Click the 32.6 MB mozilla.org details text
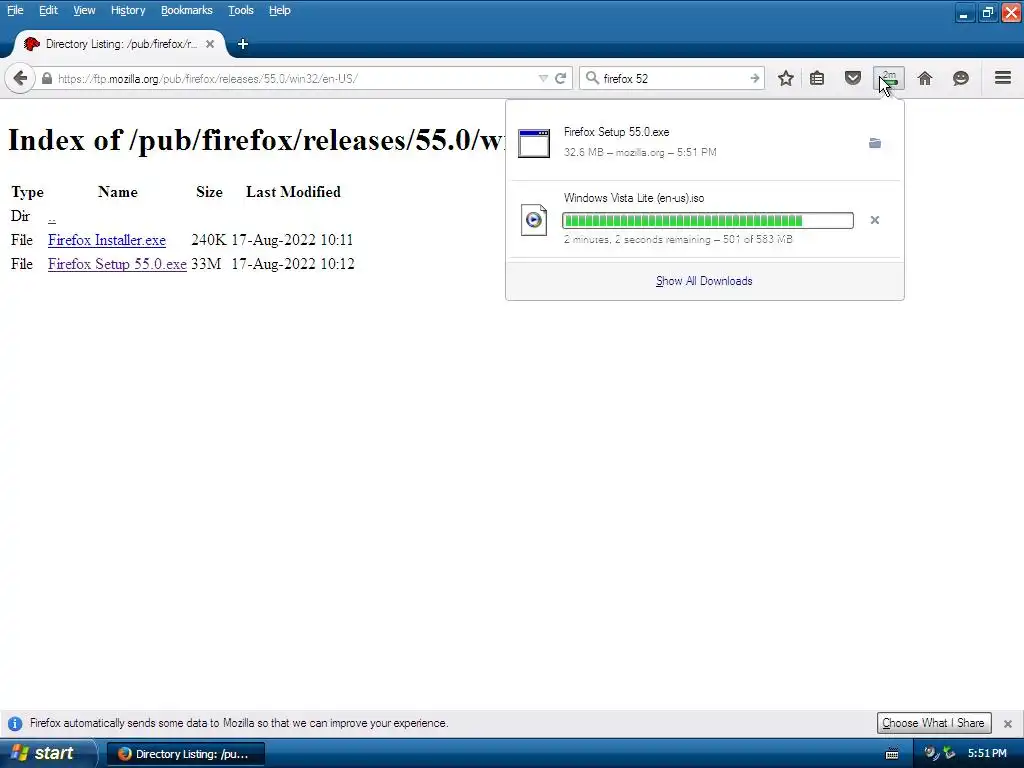The height and width of the screenshot is (768, 1024). click(640, 152)
